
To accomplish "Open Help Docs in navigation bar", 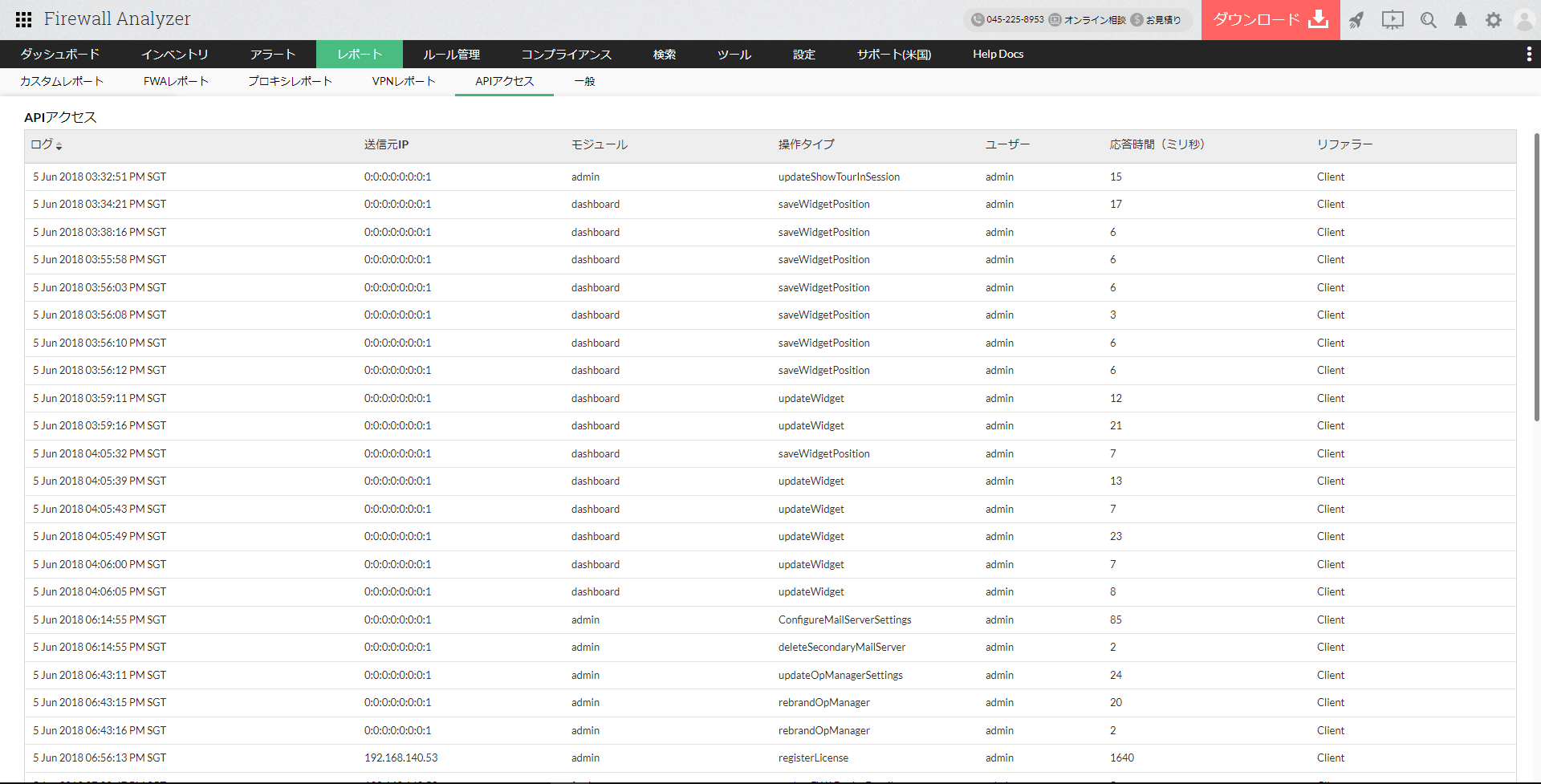I will click(998, 54).
